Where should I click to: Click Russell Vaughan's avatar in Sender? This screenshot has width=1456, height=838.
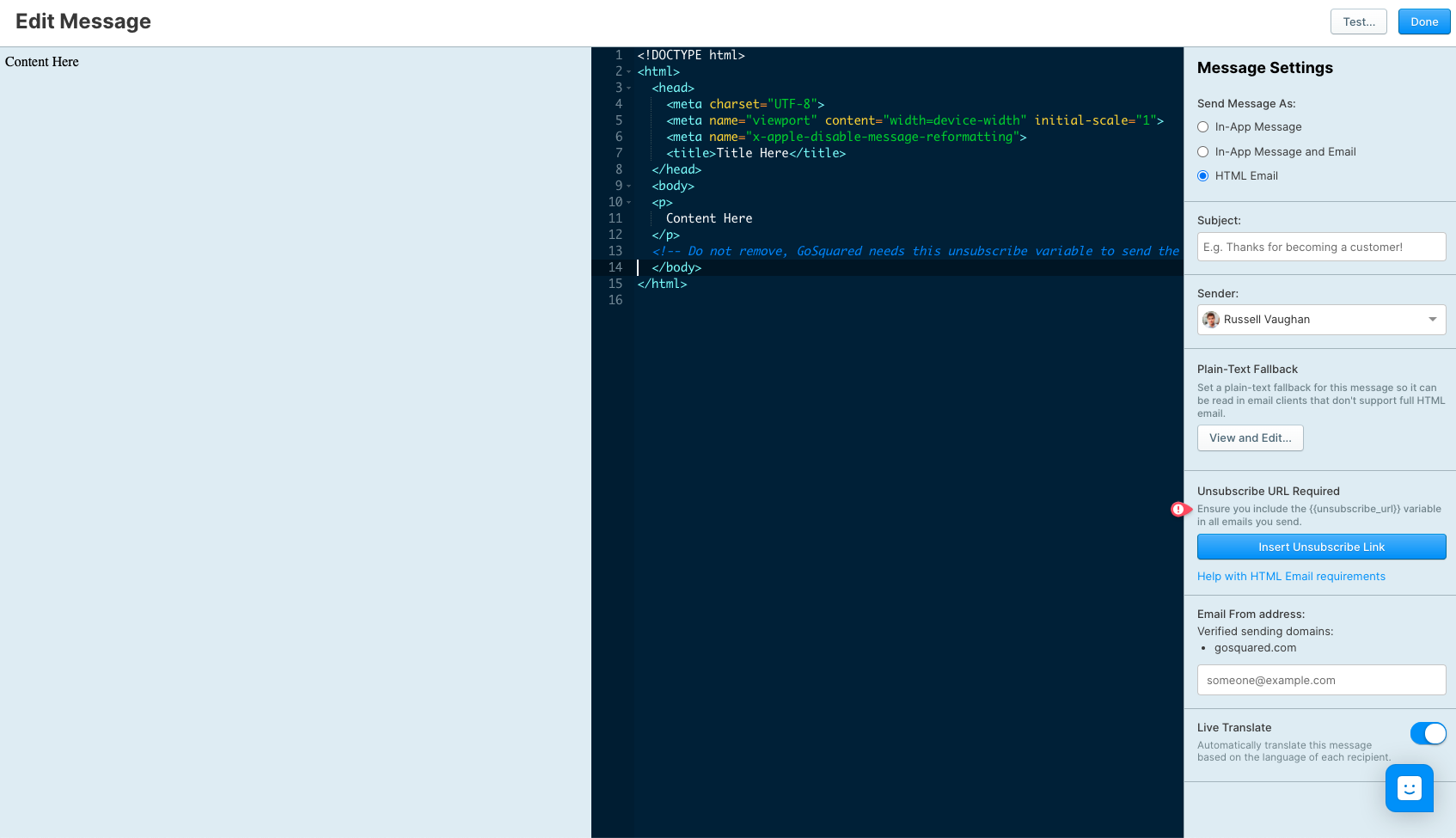click(1211, 320)
